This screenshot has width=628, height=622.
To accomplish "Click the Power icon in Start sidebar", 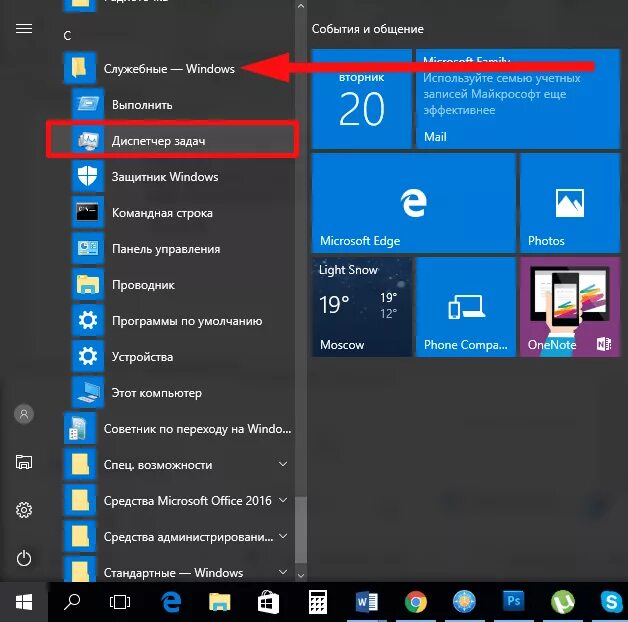I will pyautogui.click(x=24, y=558).
